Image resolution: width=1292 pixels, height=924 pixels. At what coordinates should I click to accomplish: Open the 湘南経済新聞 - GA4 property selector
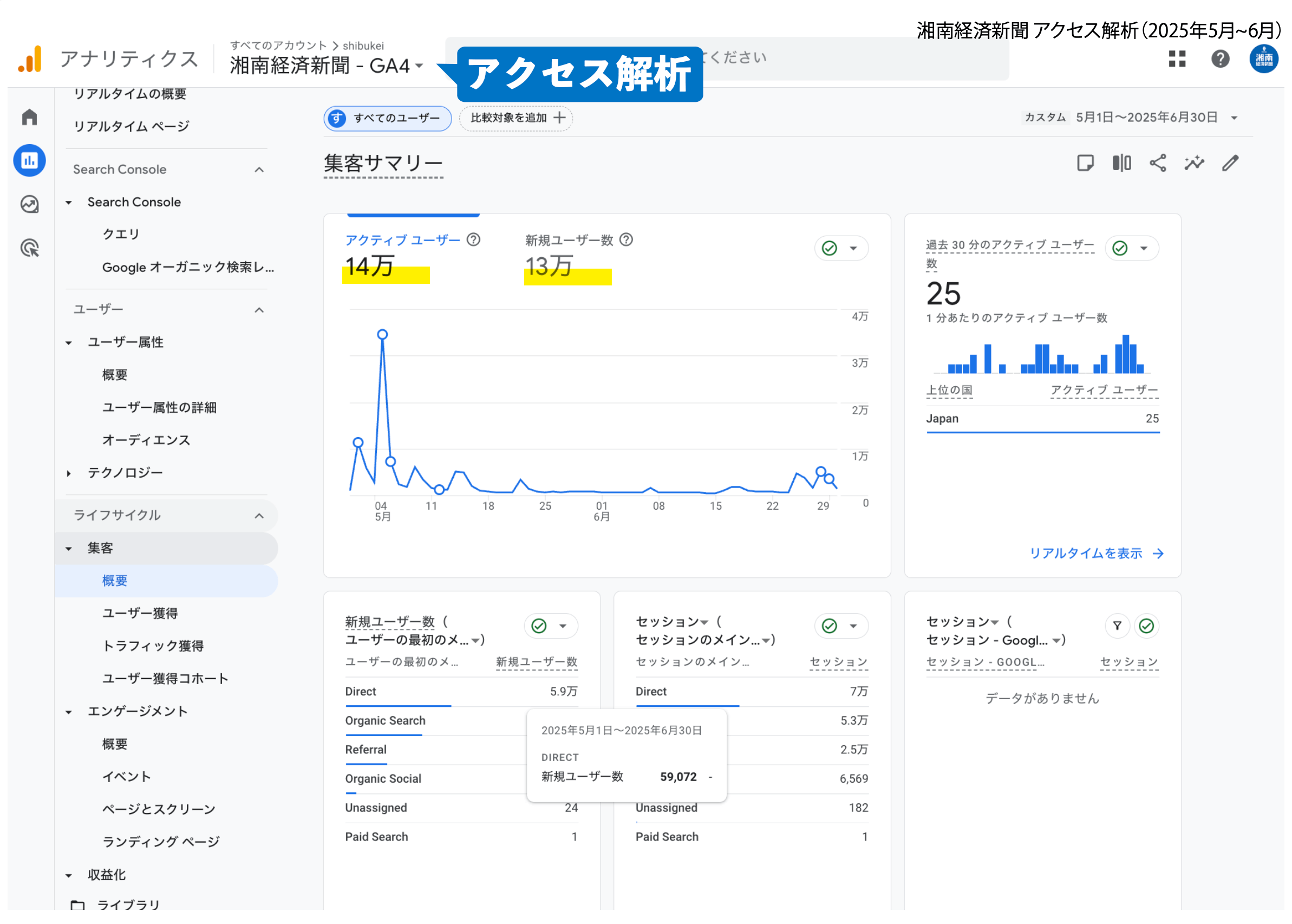pos(327,66)
